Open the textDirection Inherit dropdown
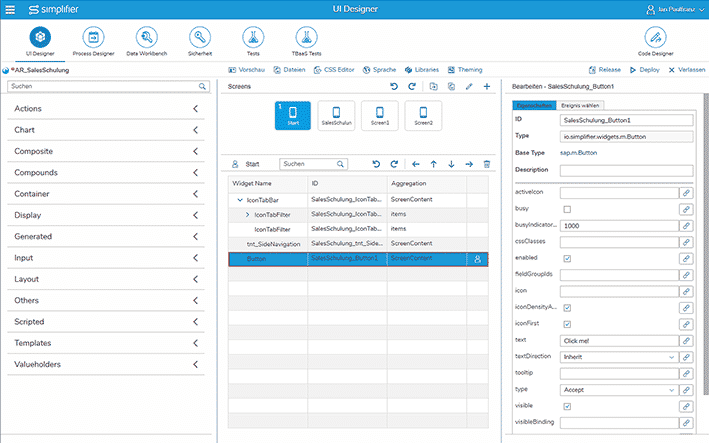709x443 pixels. pos(619,357)
